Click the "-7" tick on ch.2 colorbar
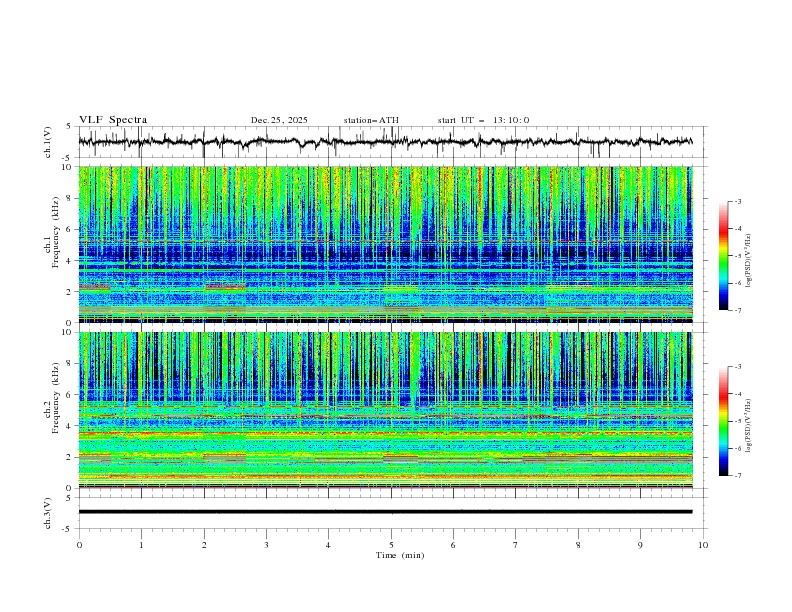792x612 pixels. 738,475
